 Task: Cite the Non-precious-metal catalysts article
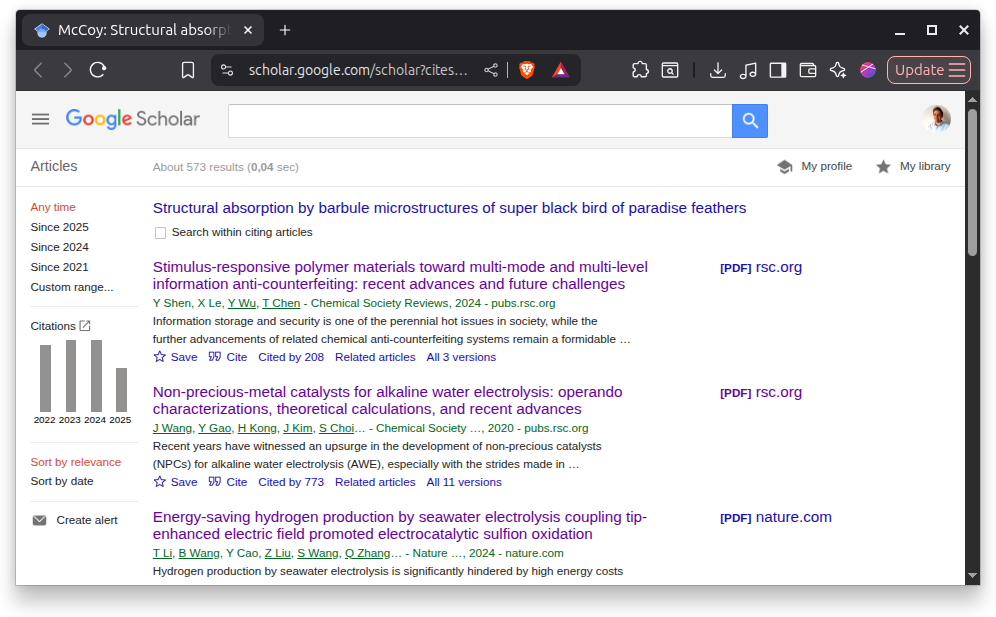pos(228,482)
